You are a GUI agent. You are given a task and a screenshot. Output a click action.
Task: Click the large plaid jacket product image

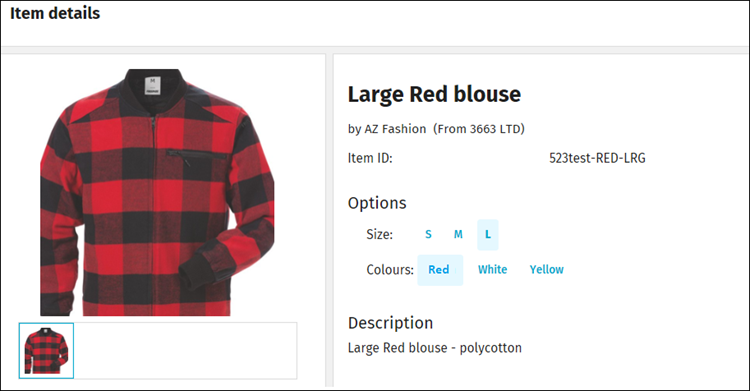pyautogui.click(x=157, y=192)
